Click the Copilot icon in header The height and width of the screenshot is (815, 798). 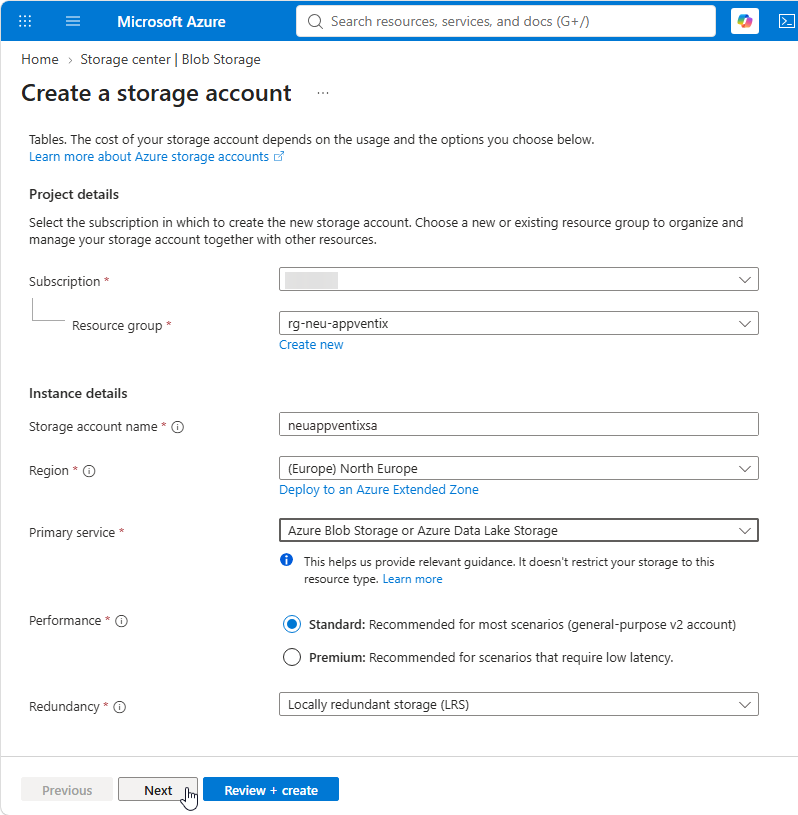pos(744,21)
